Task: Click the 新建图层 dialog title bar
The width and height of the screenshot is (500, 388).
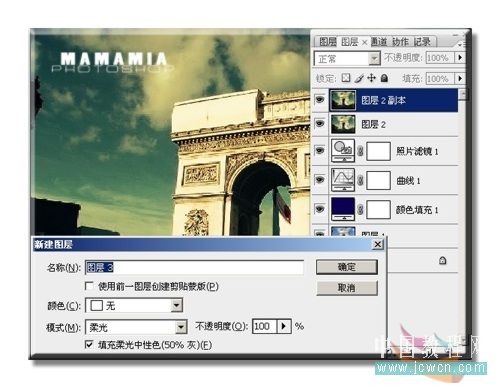Action: point(208,244)
